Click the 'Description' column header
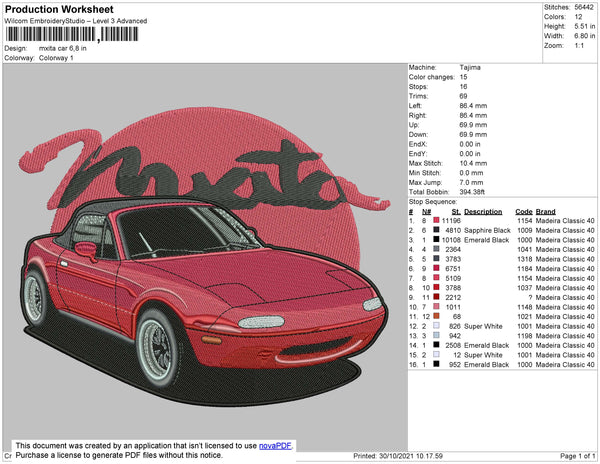The width and height of the screenshot is (600, 464). tap(483, 212)
